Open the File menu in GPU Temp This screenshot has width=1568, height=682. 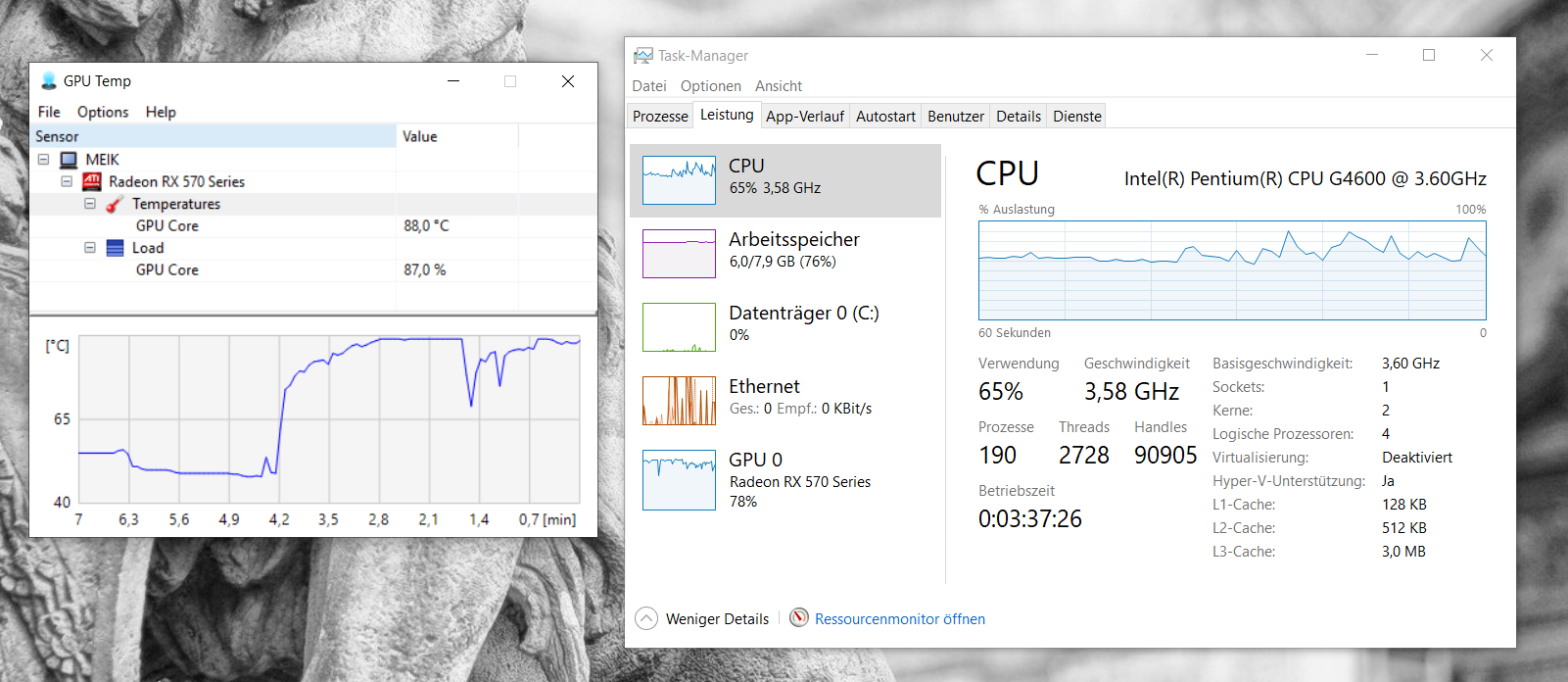pyautogui.click(x=49, y=112)
